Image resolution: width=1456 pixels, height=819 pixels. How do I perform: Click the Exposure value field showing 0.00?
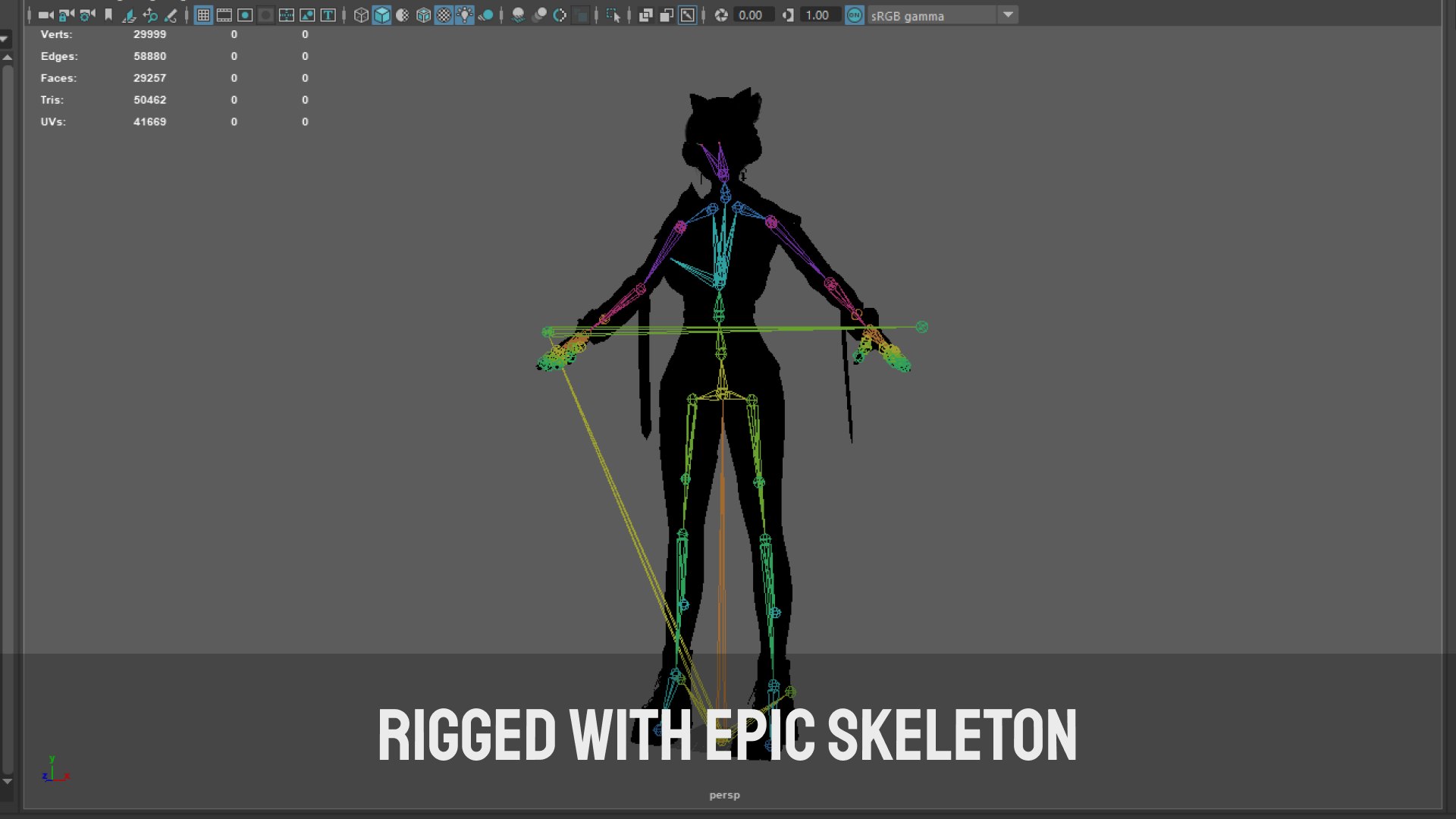752,15
